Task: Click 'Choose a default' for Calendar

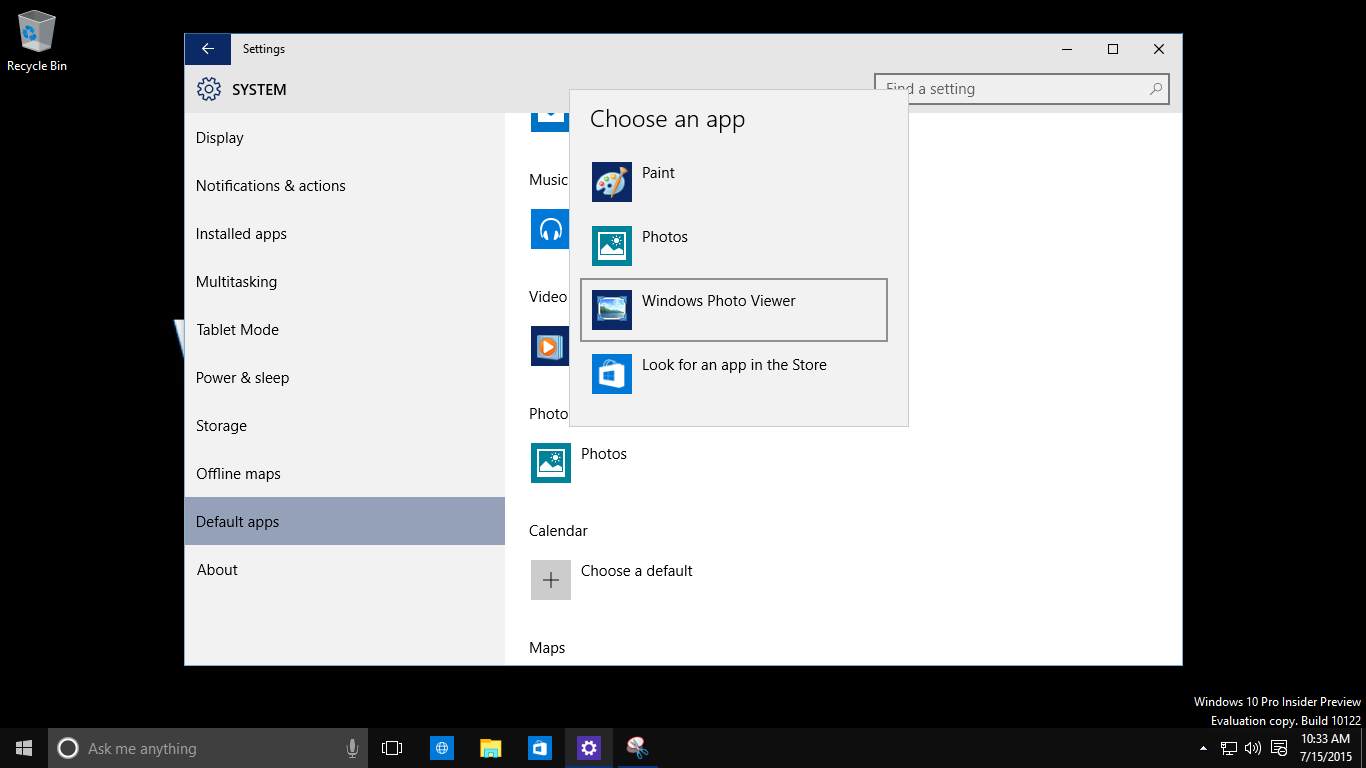Action: pyautogui.click(x=637, y=571)
